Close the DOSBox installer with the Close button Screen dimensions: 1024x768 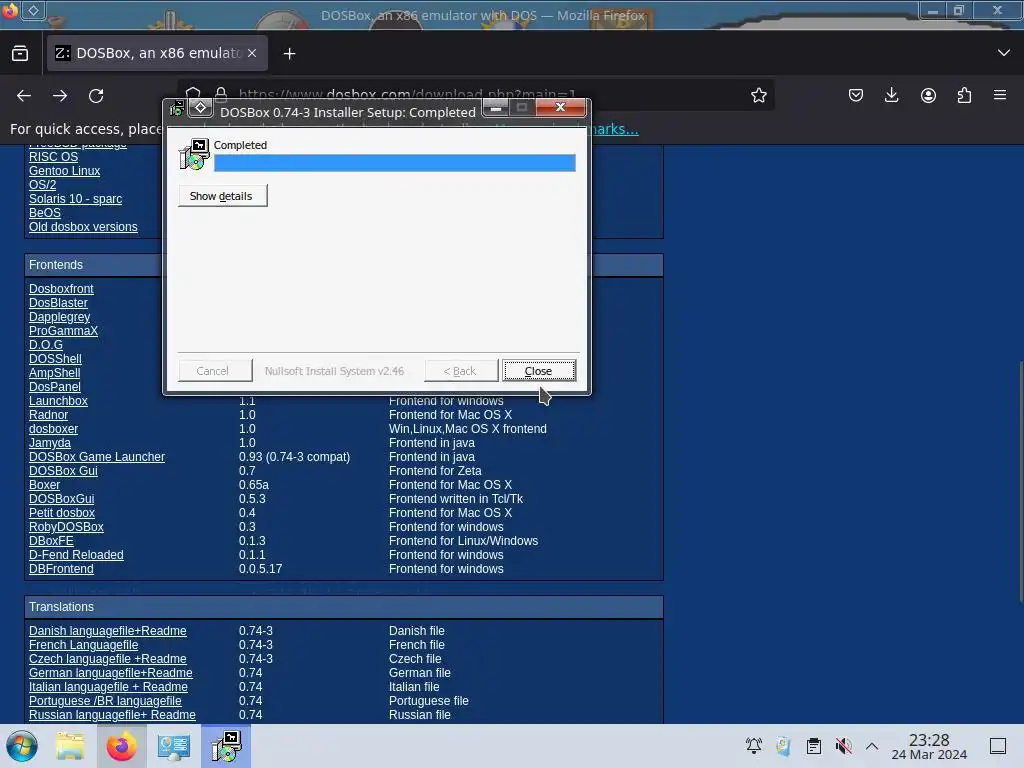[539, 370]
